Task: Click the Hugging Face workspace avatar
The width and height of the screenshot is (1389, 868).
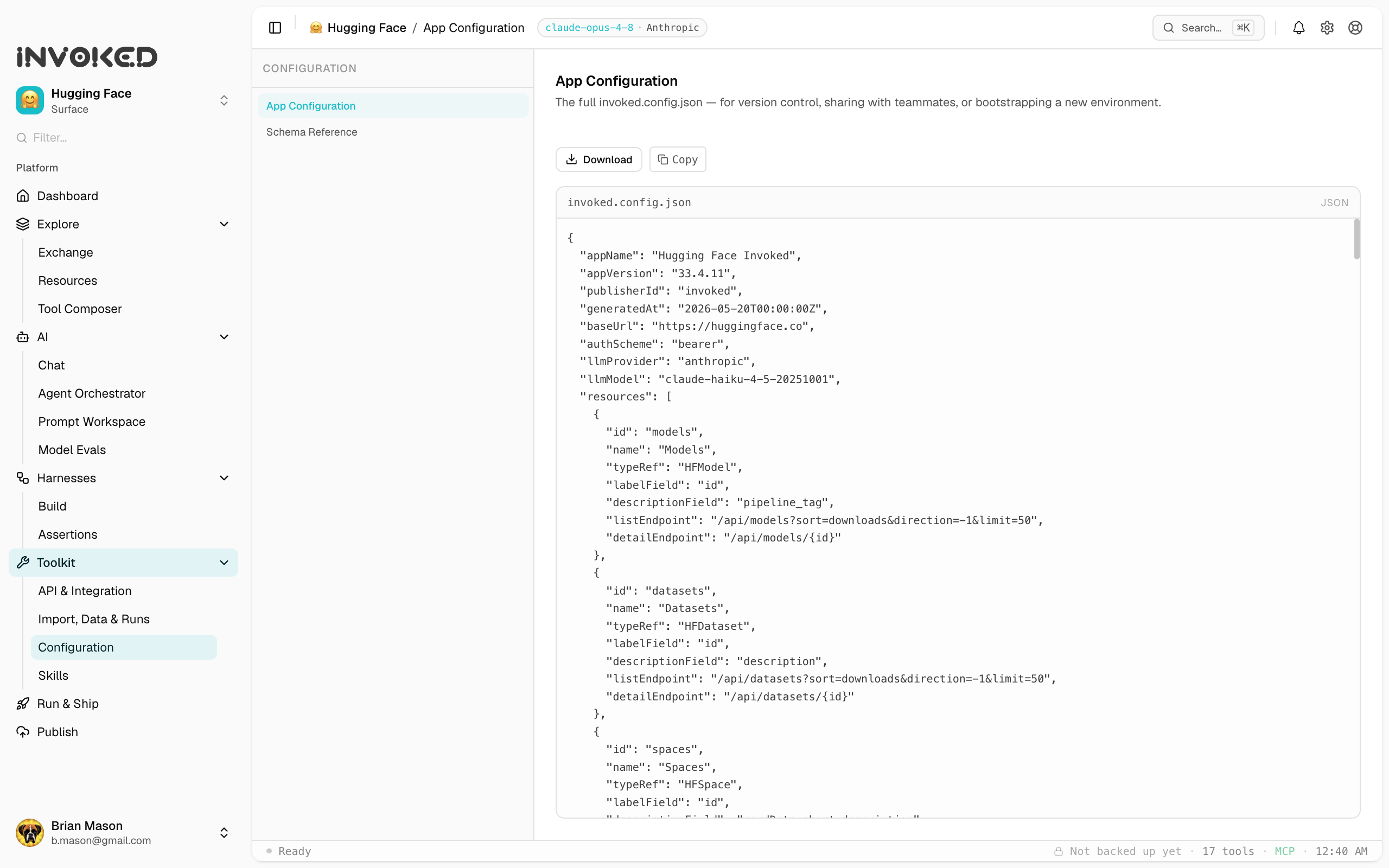Action: pyautogui.click(x=30, y=100)
